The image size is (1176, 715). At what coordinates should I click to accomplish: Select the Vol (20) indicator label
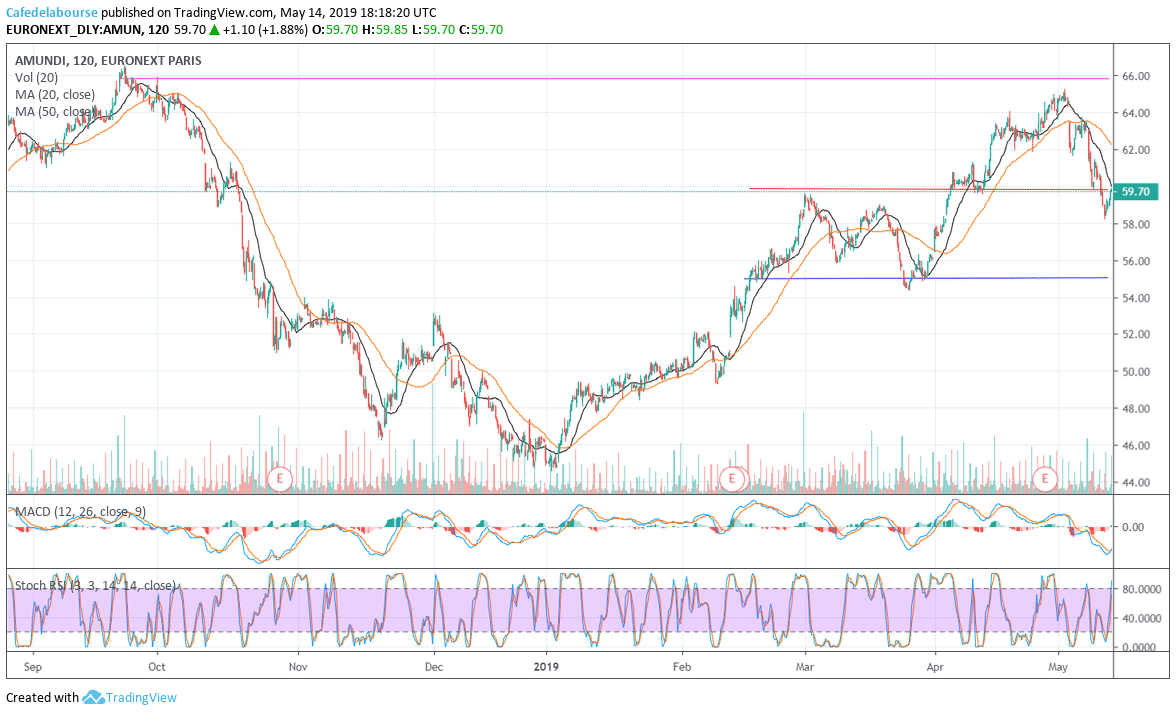(36, 77)
